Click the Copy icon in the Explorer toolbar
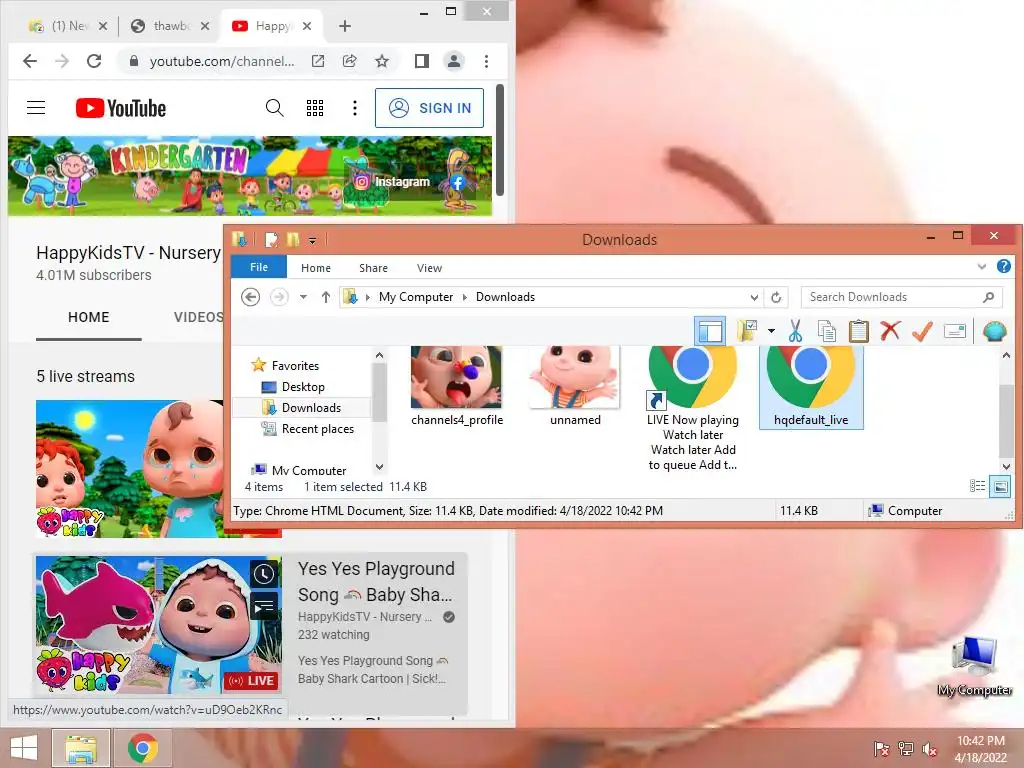Screen dimensions: 1024x768 click(827, 331)
